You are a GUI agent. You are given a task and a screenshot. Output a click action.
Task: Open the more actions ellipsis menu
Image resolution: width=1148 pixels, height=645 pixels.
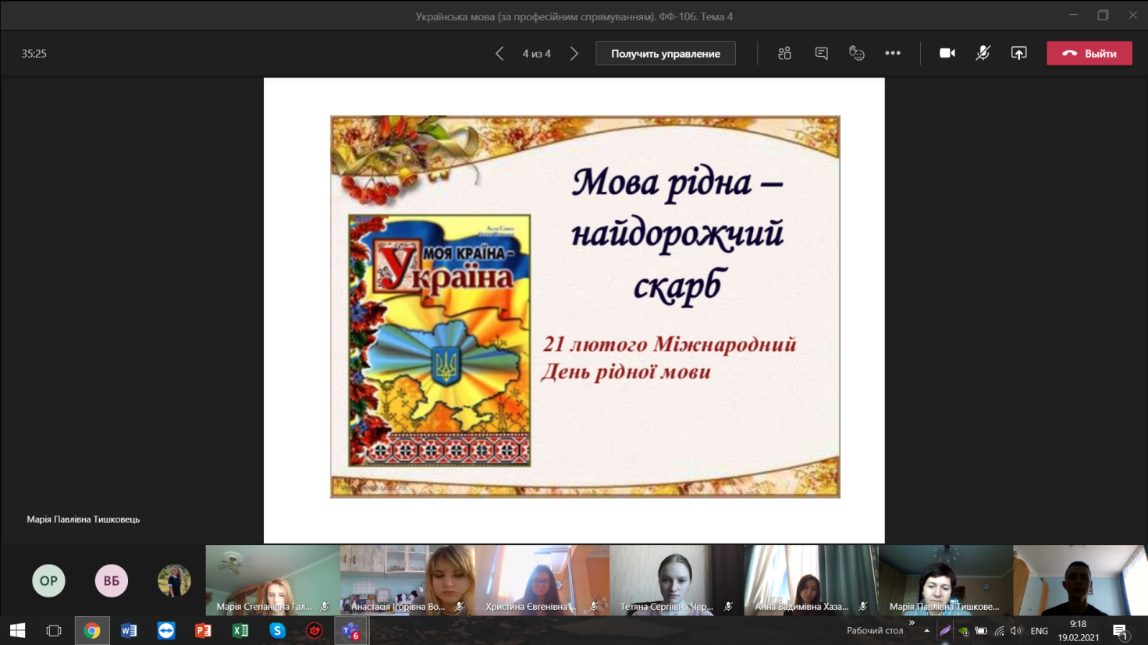tap(893, 53)
